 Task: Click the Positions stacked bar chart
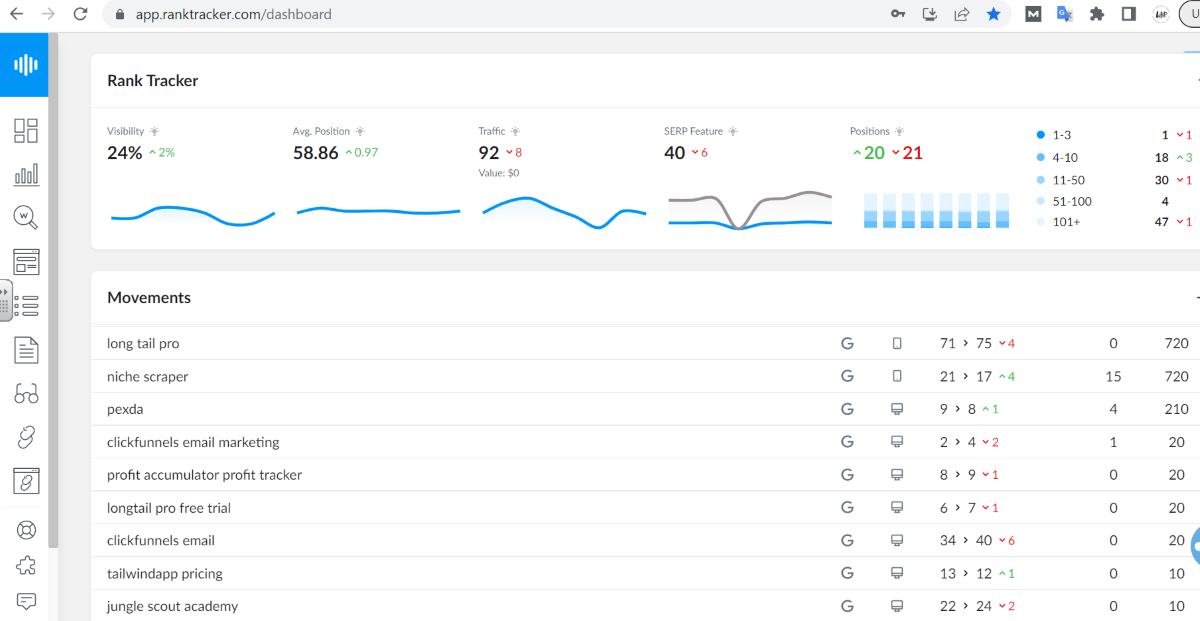[936, 210]
